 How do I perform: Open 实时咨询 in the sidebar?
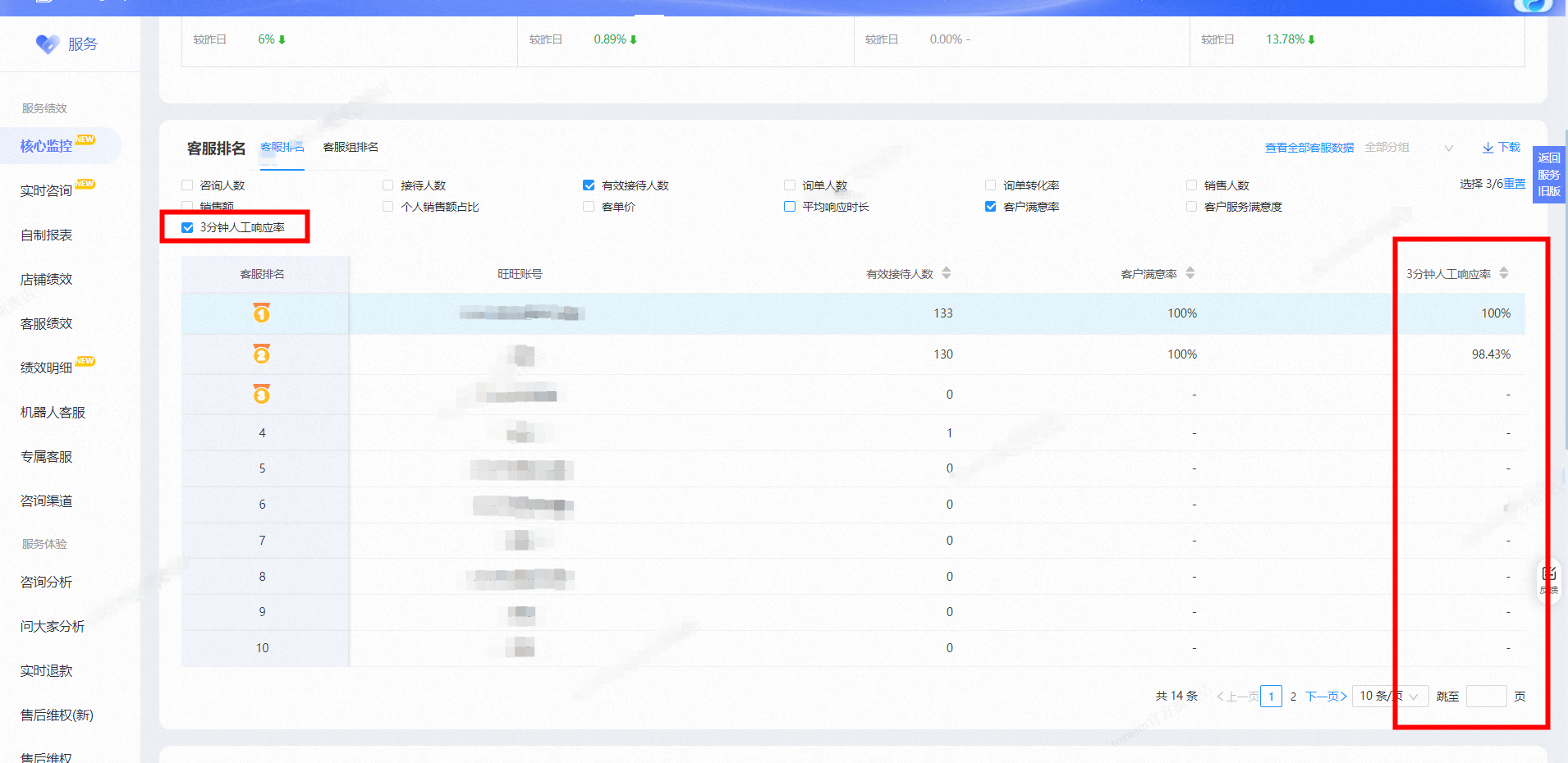47,190
